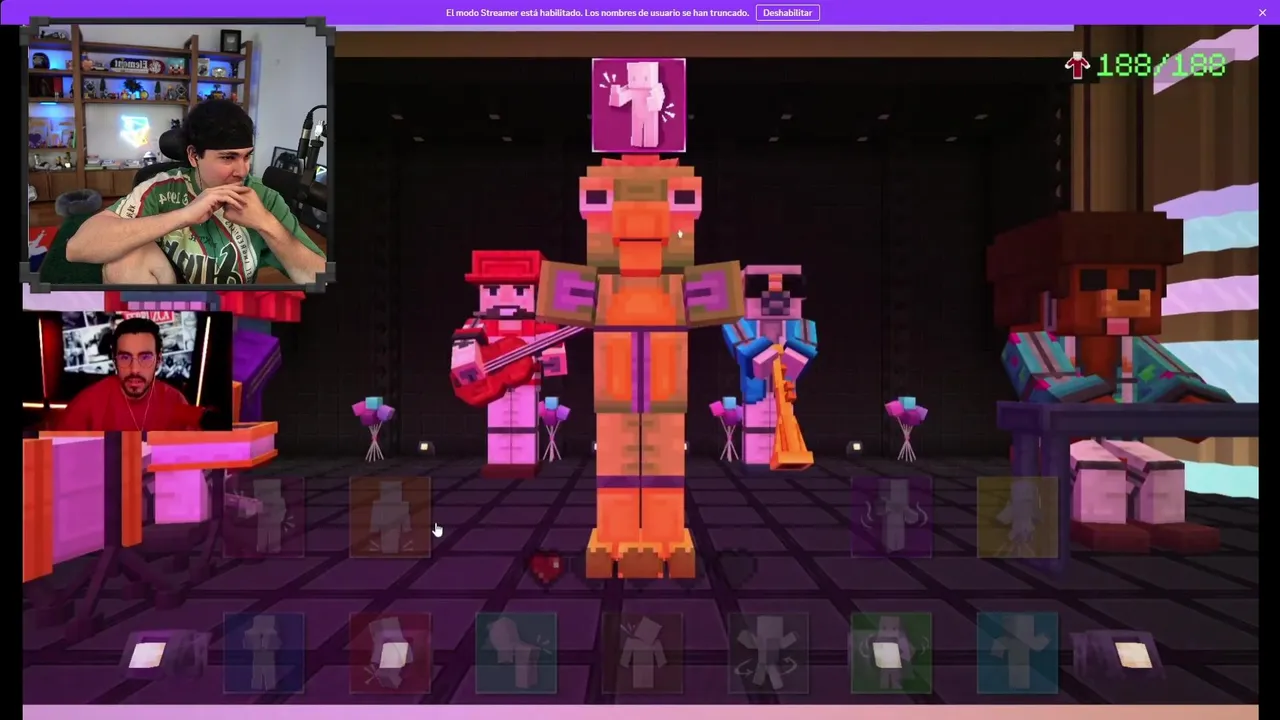Dismiss the Streamer mode banner with X
This screenshot has height=720, width=1280.
pos(1262,13)
